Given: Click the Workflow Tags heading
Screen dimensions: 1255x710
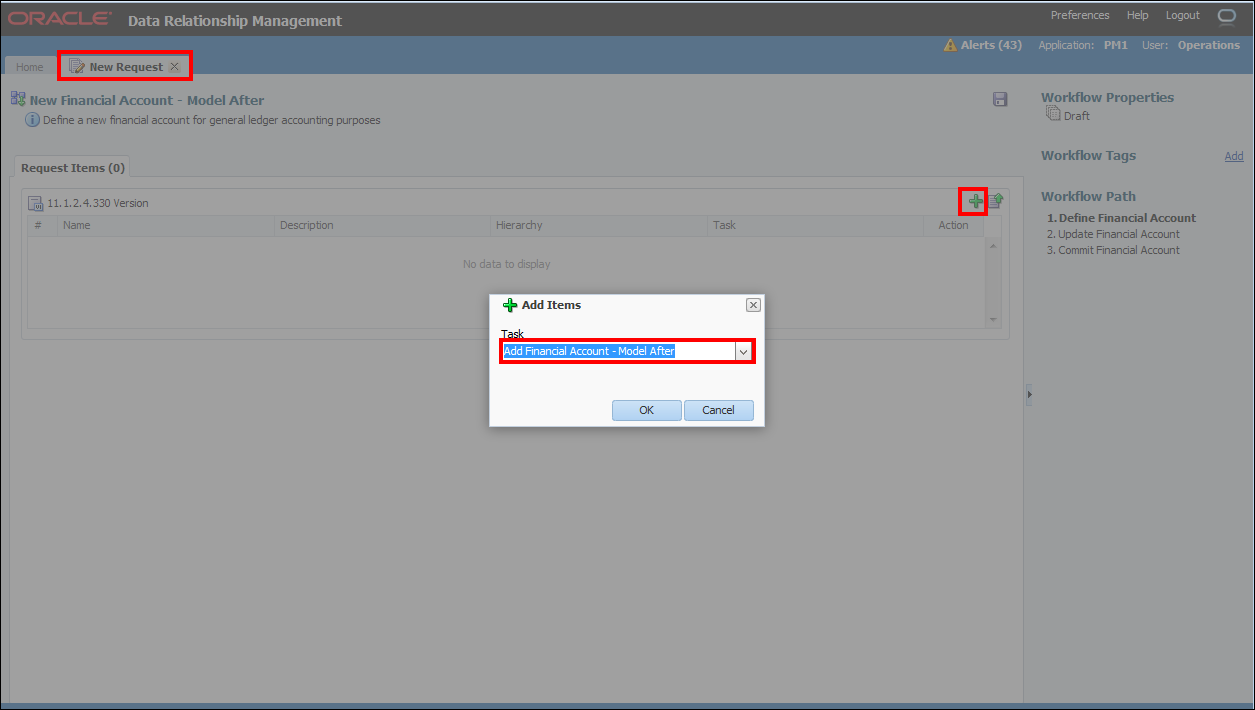Looking at the screenshot, I should 1088,155.
